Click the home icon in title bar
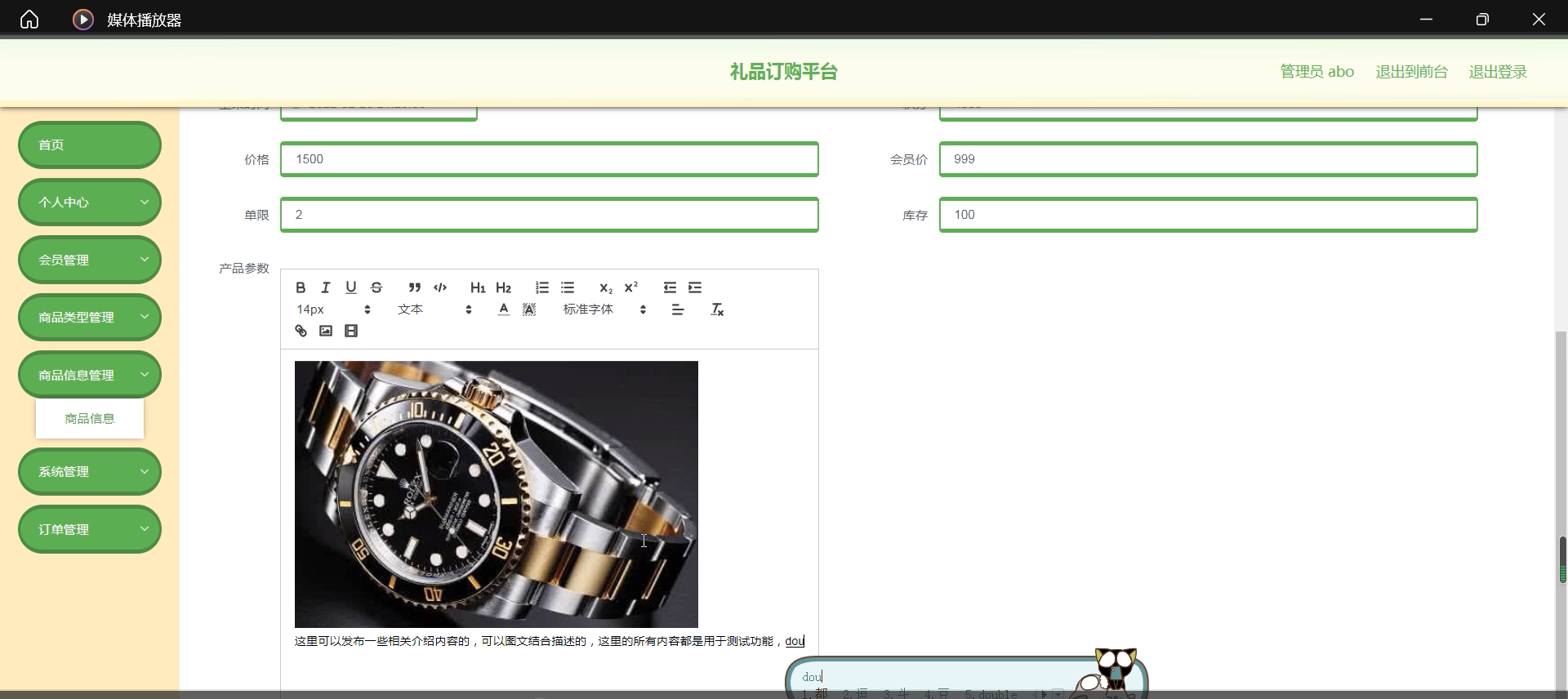1568x699 pixels. [x=29, y=20]
